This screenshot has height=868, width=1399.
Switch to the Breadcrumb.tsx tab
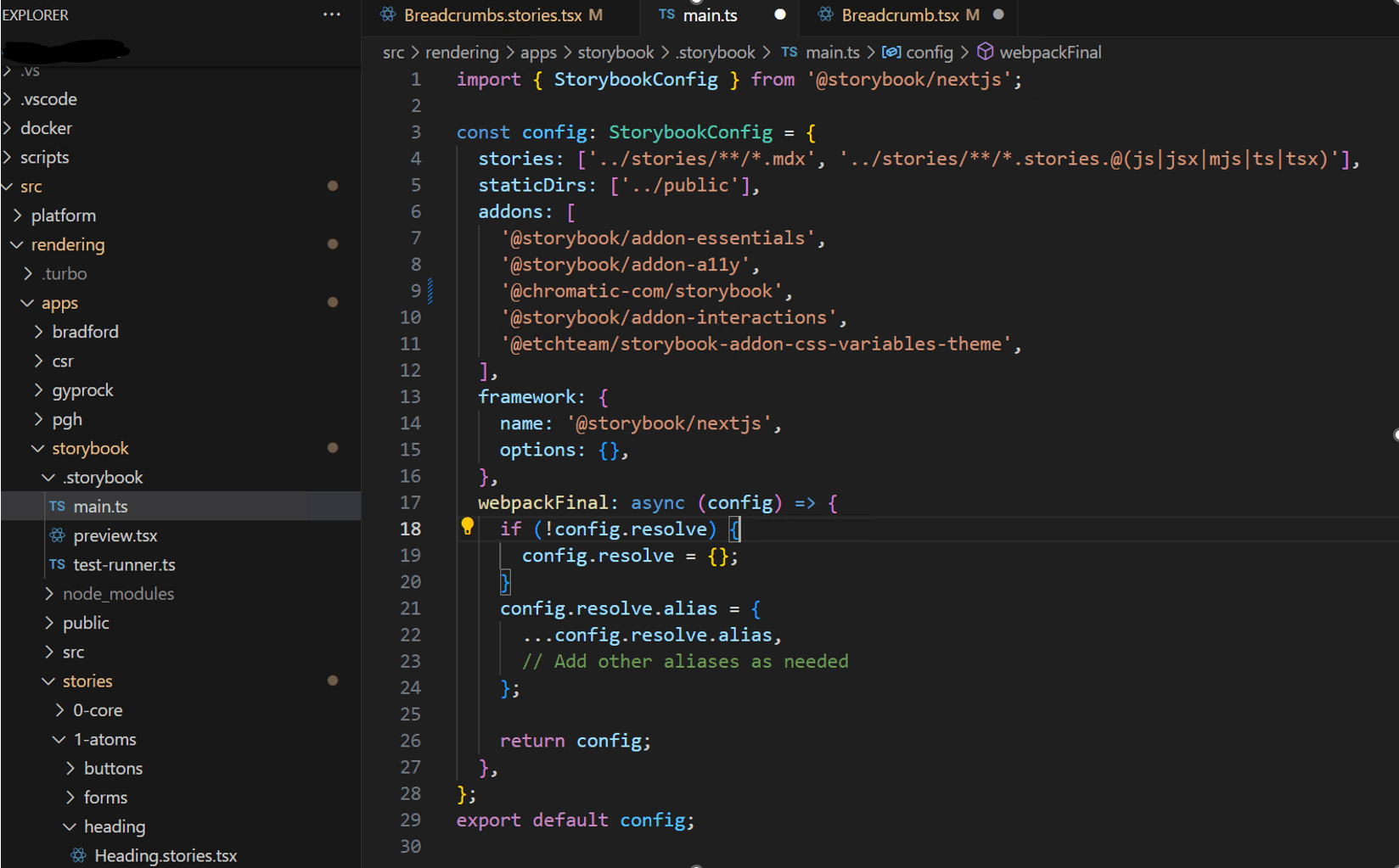pos(899,15)
